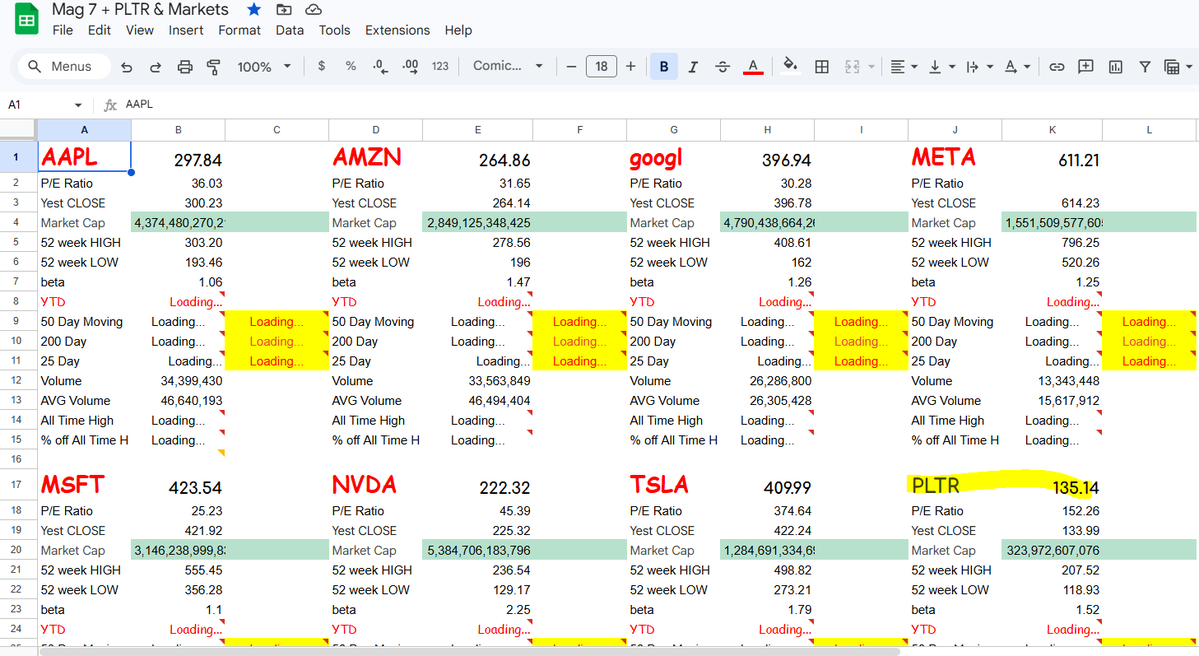Rename the document title Mag 7 + PLTR & Markets

[x=140, y=9]
